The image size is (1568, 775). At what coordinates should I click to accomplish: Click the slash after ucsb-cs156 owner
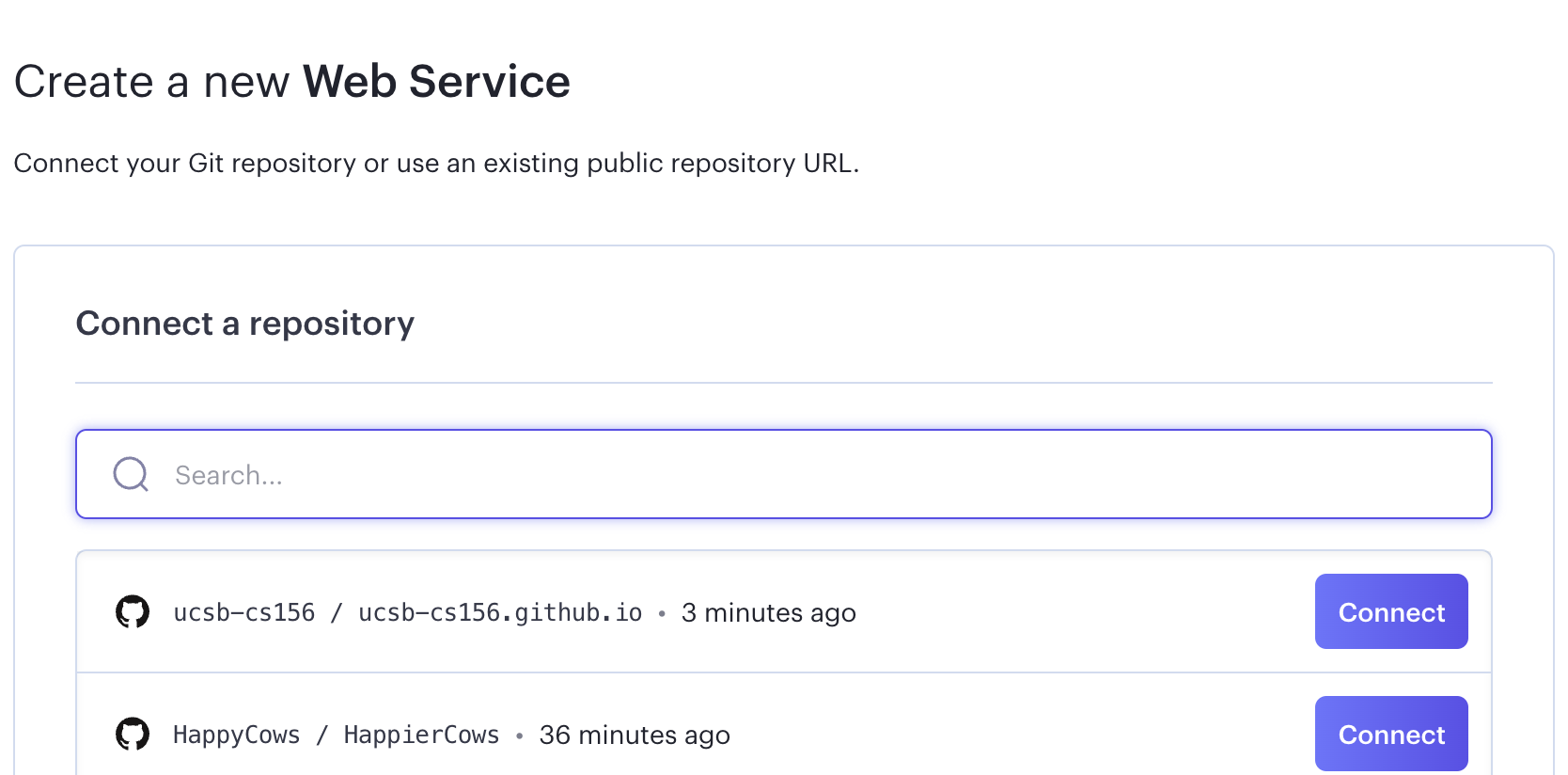pos(337,612)
